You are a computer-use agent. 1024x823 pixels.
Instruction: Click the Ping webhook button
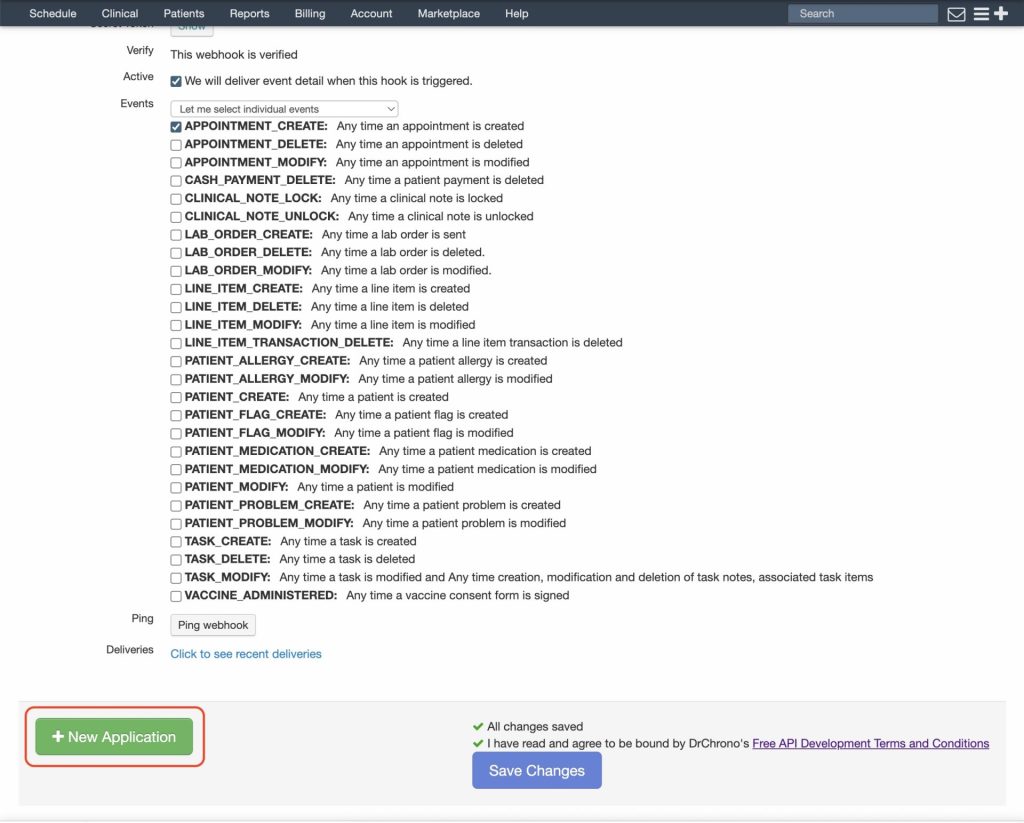(213, 626)
